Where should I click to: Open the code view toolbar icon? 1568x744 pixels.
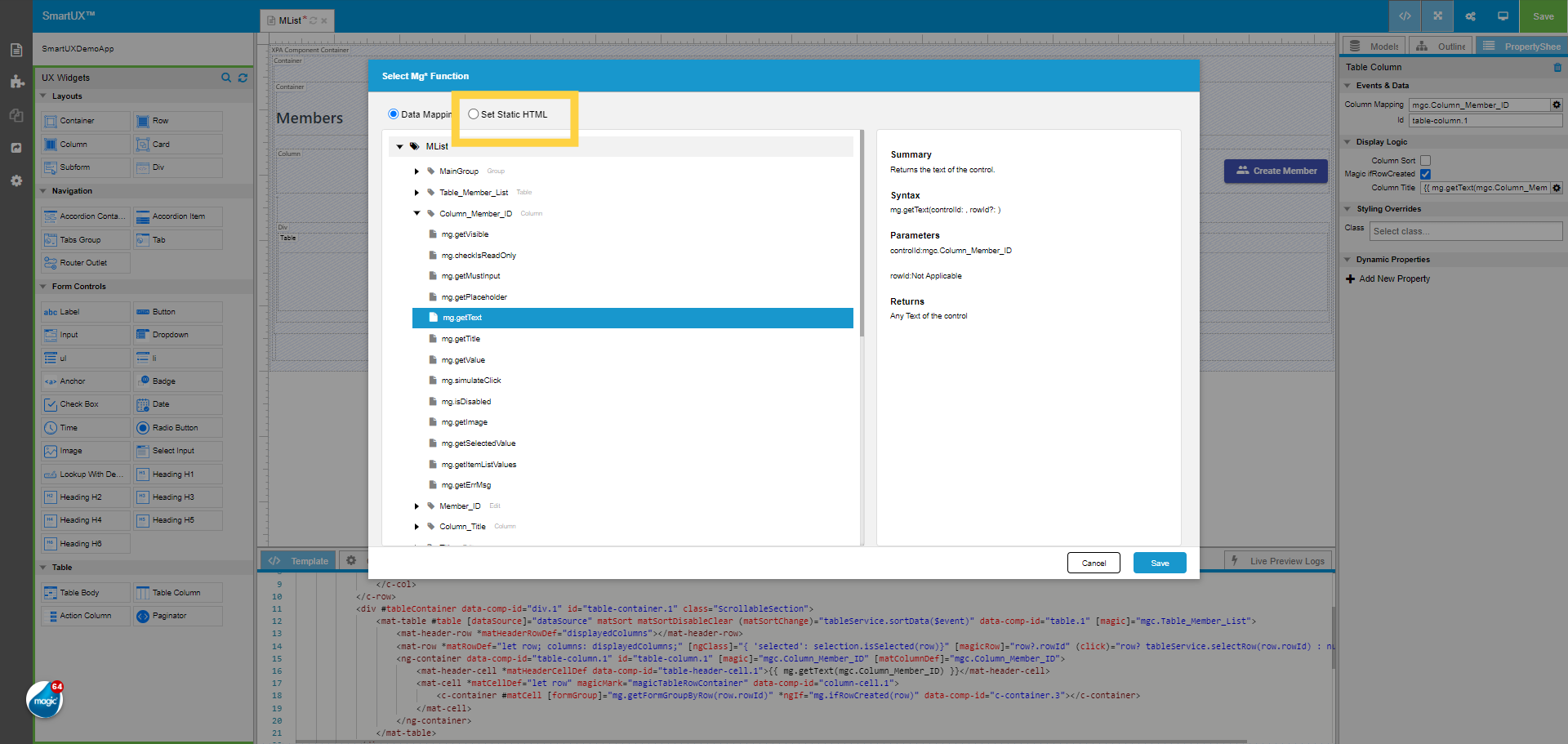[1405, 16]
